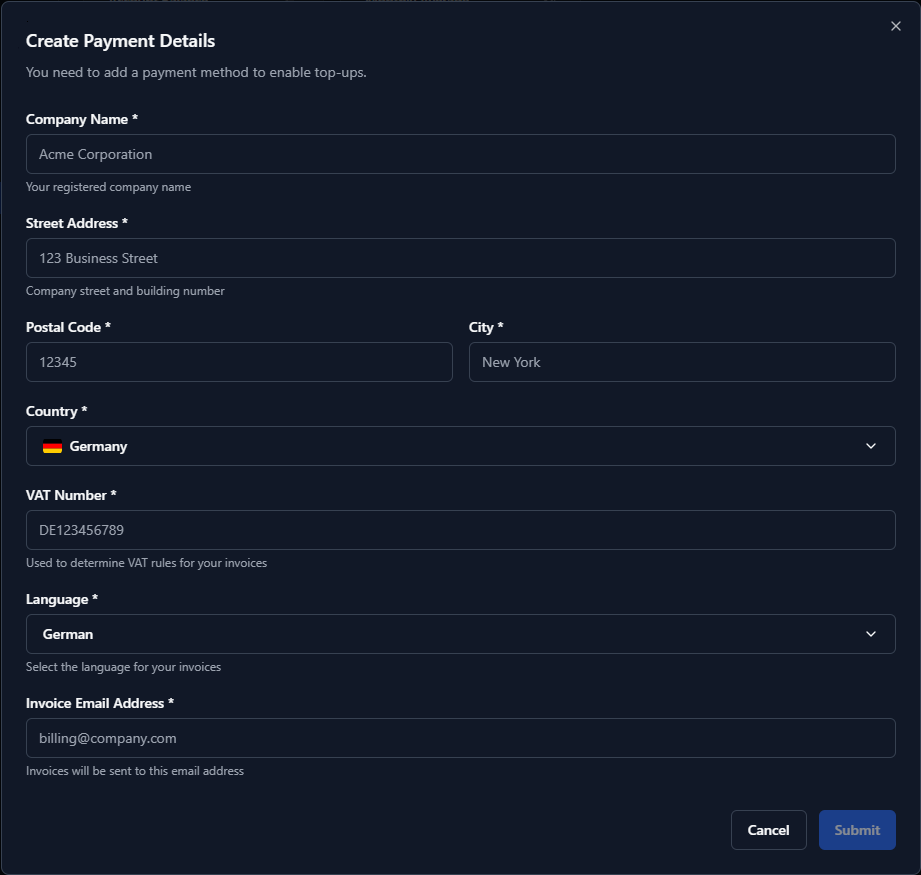Expand the Country dropdown chevron

pyautogui.click(x=870, y=446)
